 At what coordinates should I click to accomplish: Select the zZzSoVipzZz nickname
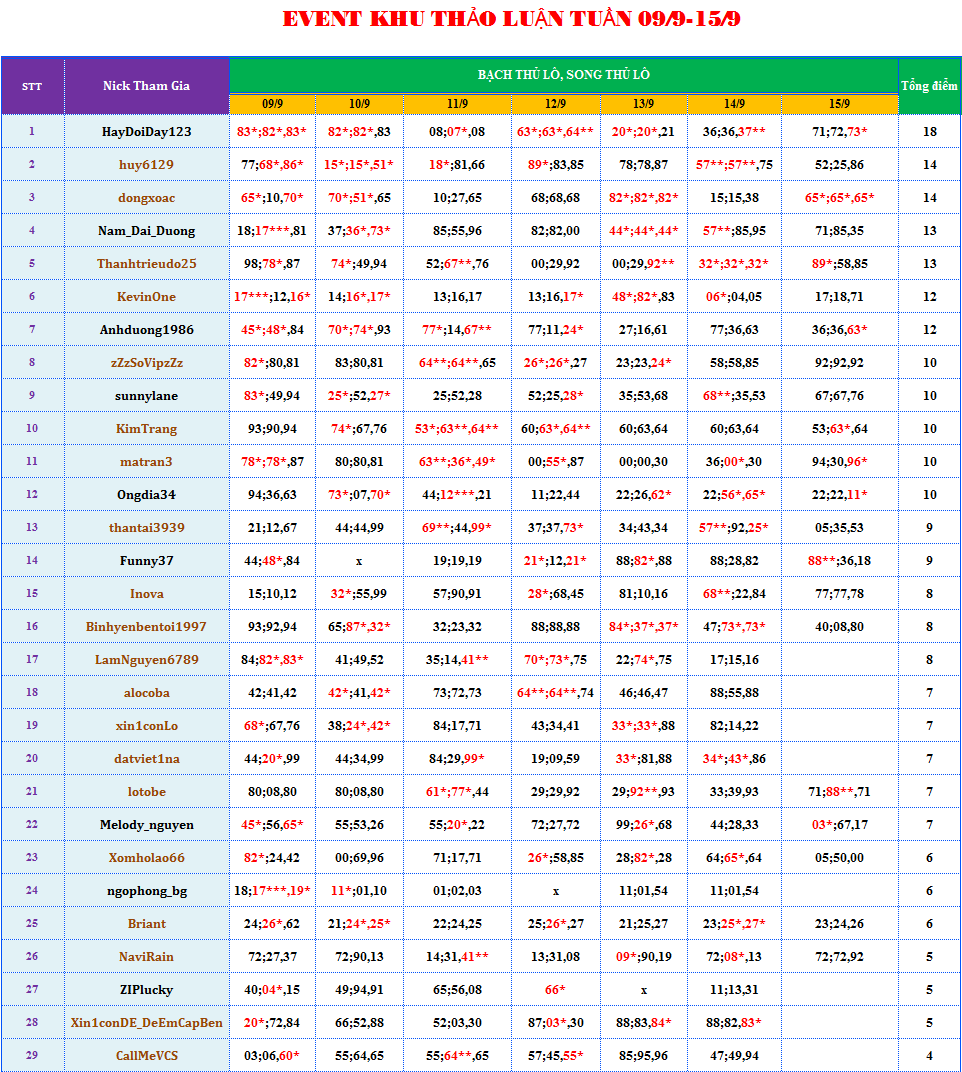pyautogui.click(x=146, y=363)
